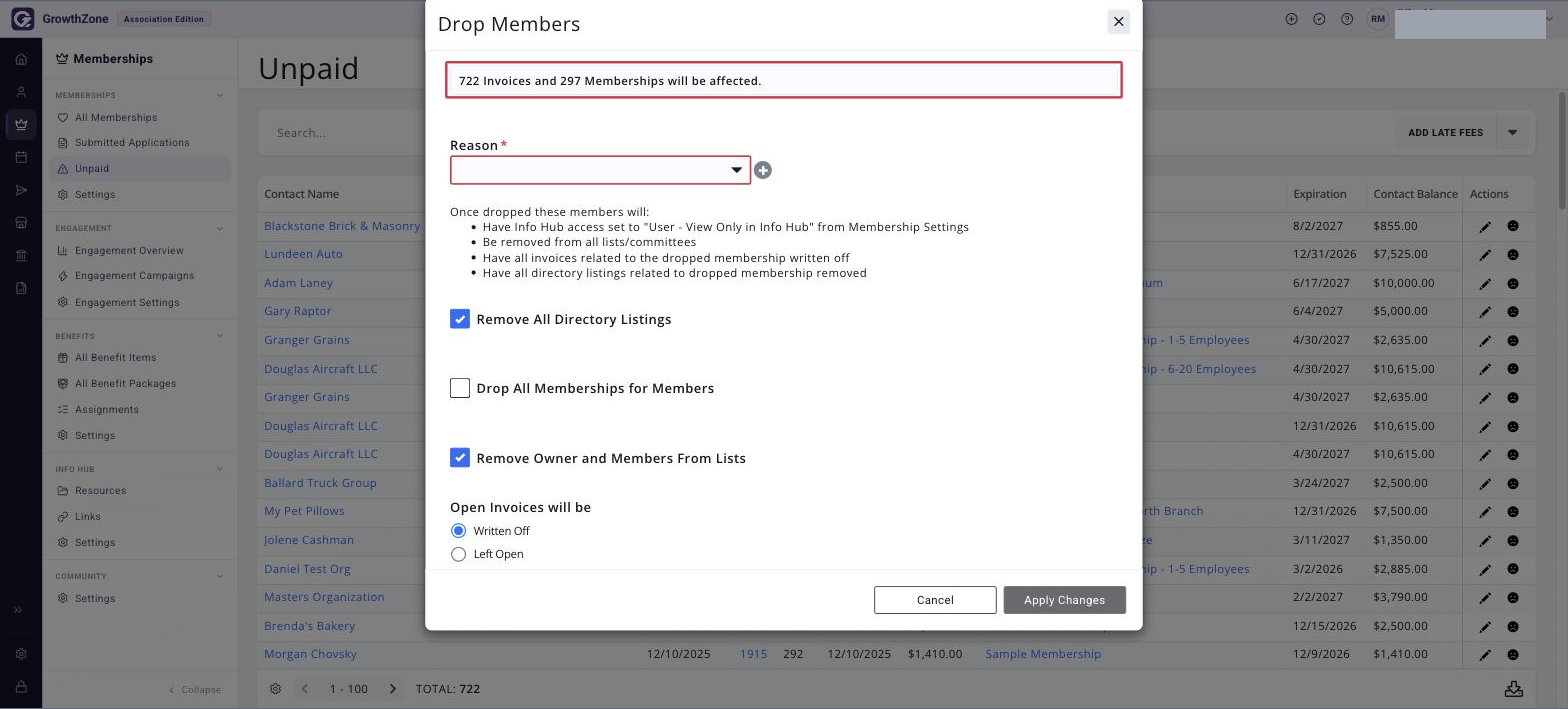This screenshot has height=709, width=1568.
Task: Click the table settings gear icon
Action: pyautogui.click(x=276, y=689)
